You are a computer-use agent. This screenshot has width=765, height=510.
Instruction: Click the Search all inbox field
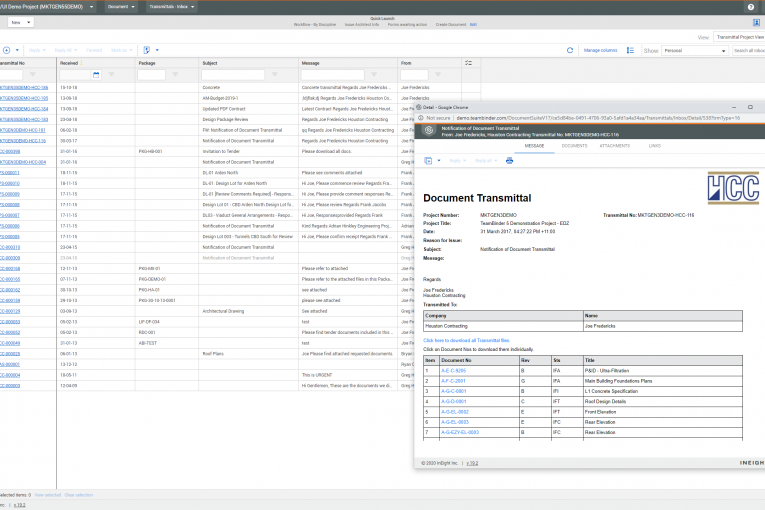click(748, 49)
